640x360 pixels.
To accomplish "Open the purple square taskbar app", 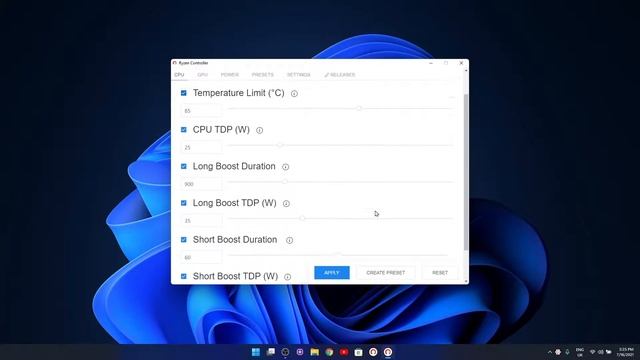I will tap(300, 352).
